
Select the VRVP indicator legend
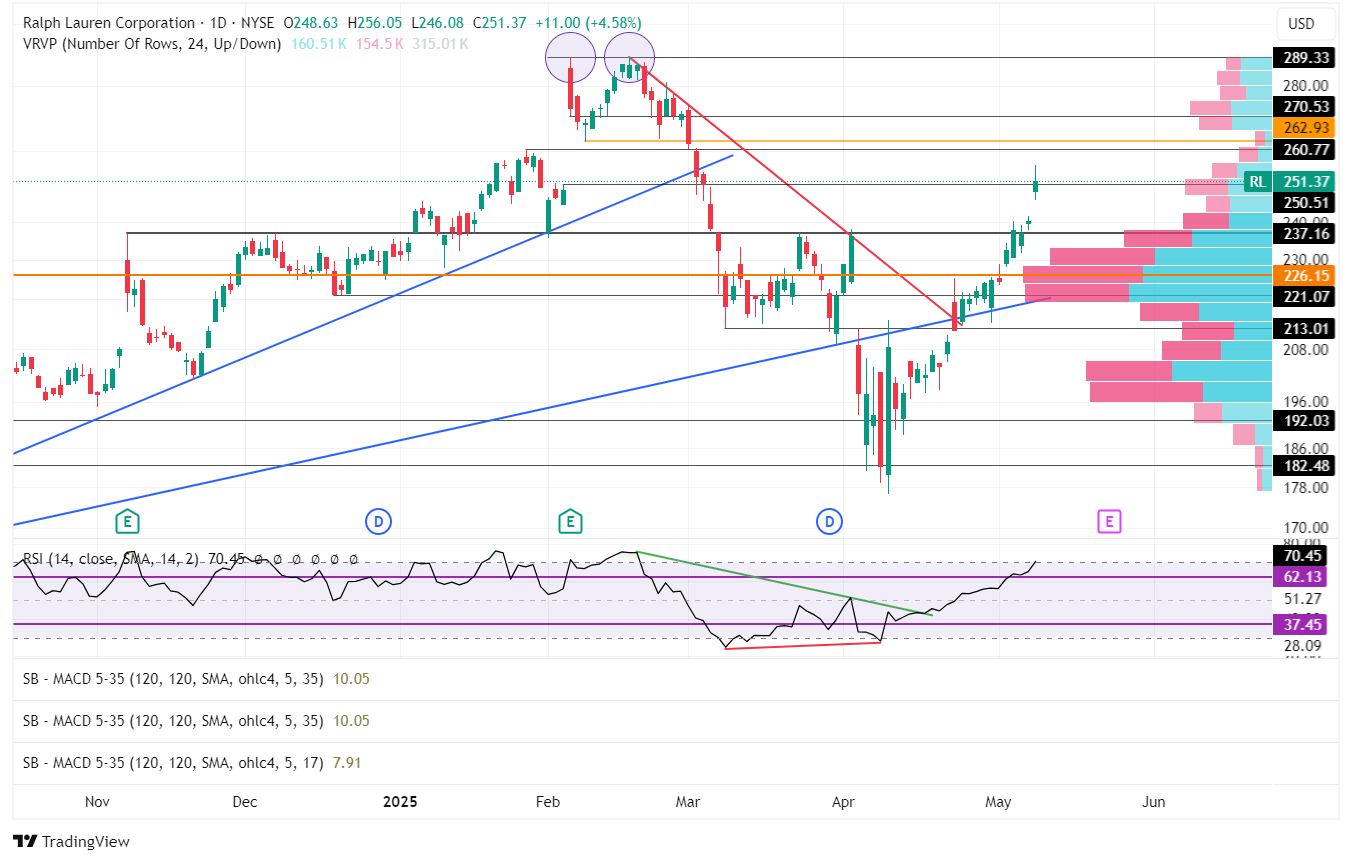[x=152, y=43]
